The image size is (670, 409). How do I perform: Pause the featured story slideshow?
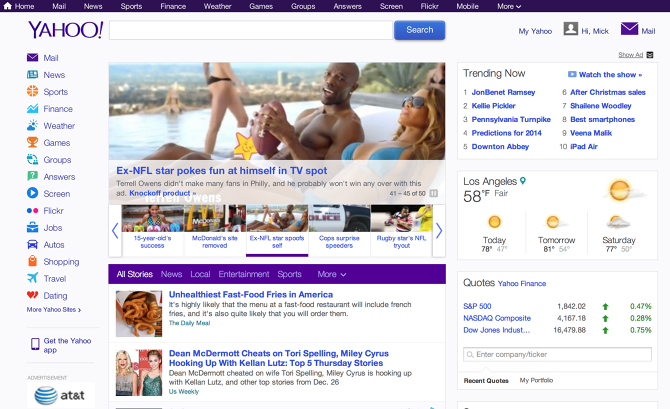point(433,193)
